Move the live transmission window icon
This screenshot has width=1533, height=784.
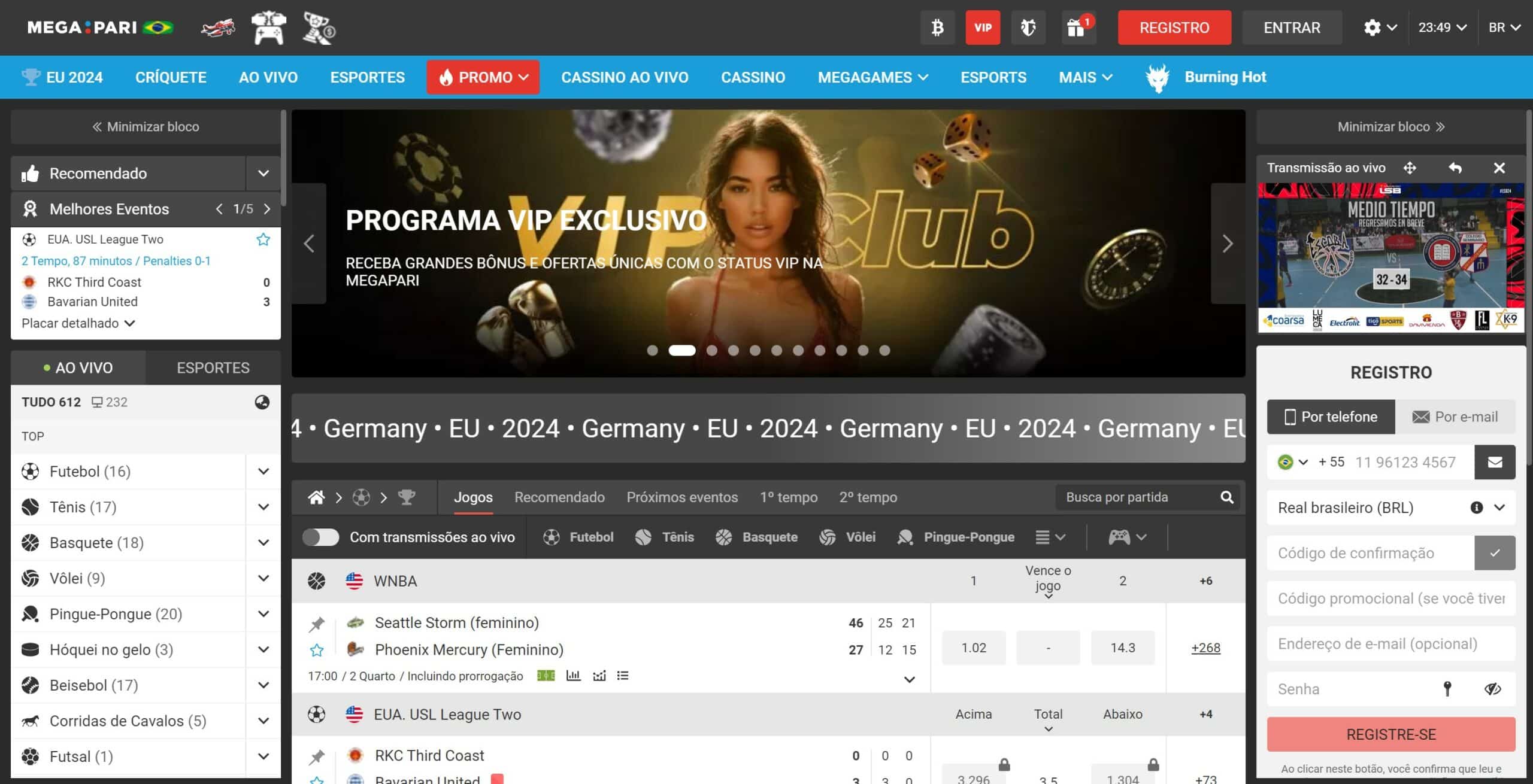[x=1410, y=168]
